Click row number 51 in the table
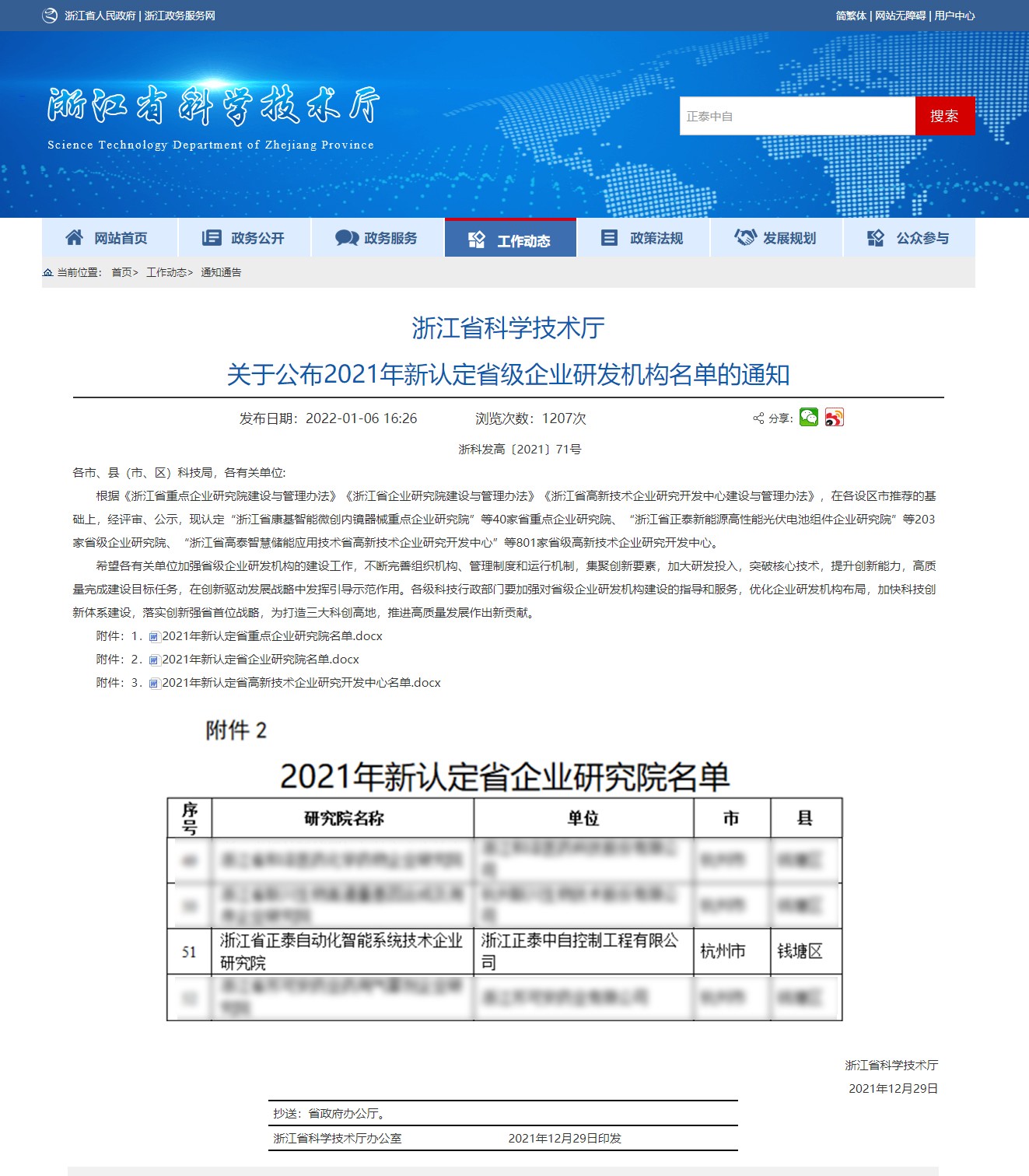The width and height of the screenshot is (1029, 1176). coord(189,952)
